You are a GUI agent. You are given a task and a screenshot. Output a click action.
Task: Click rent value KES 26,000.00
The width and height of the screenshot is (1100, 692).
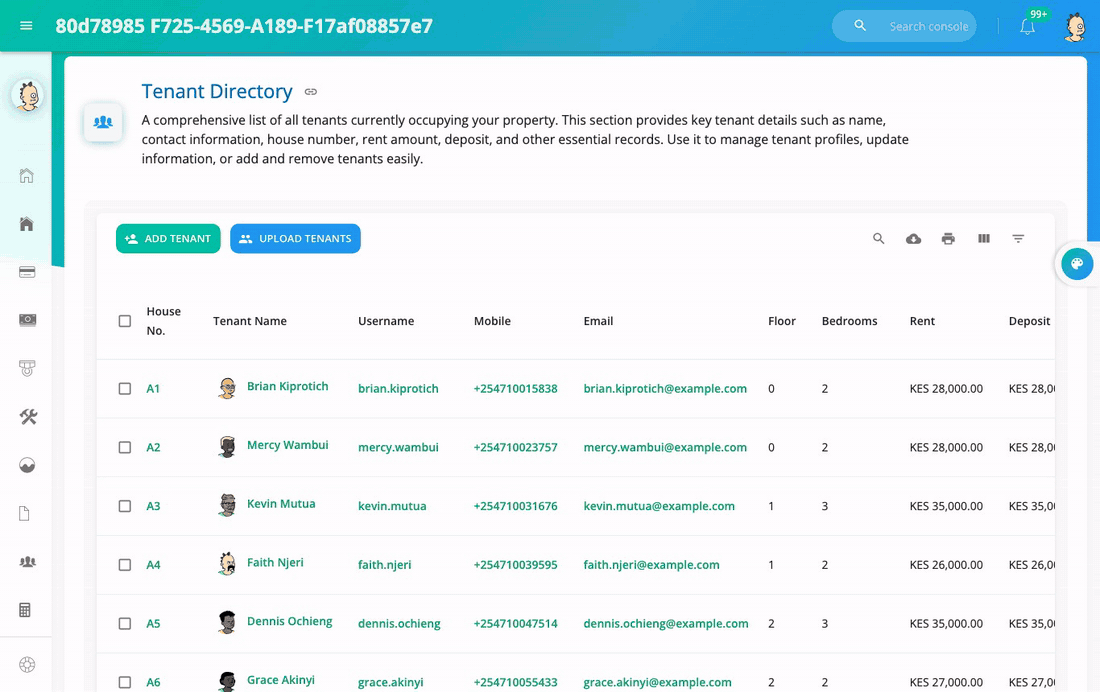tap(946, 565)
